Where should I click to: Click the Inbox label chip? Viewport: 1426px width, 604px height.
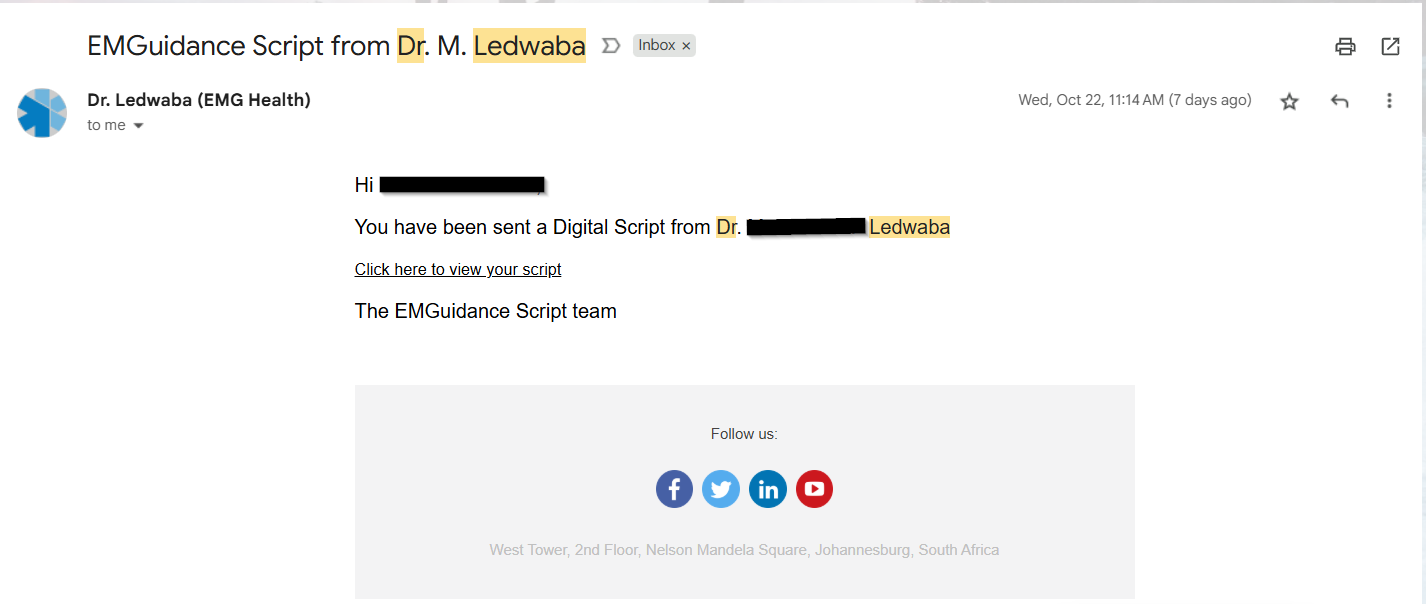point(656,46)
